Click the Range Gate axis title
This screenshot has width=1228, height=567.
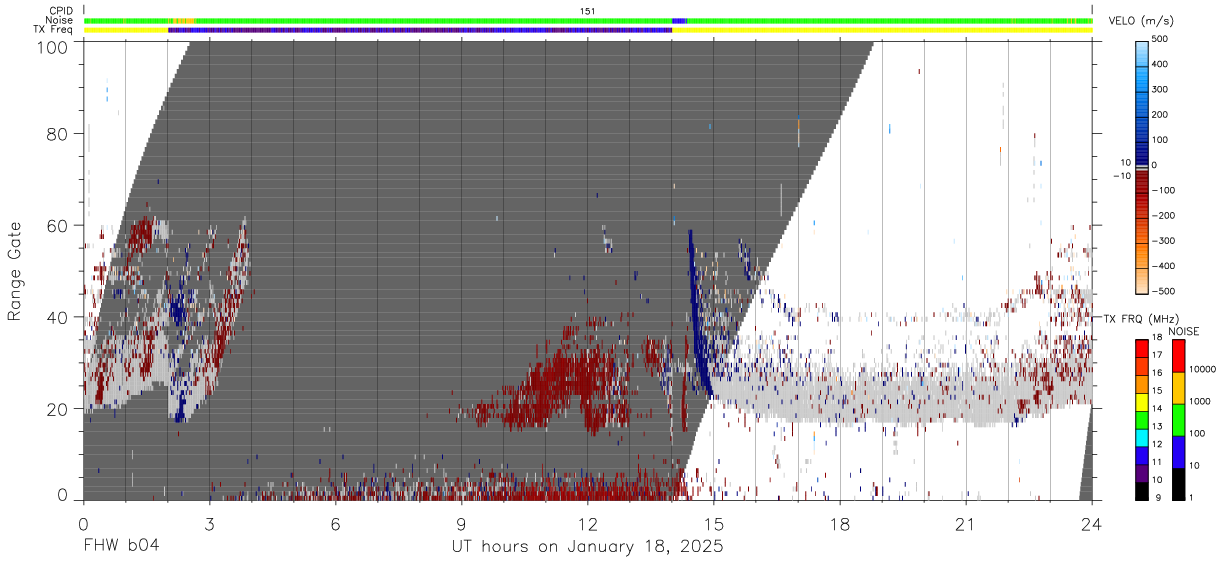15,270
